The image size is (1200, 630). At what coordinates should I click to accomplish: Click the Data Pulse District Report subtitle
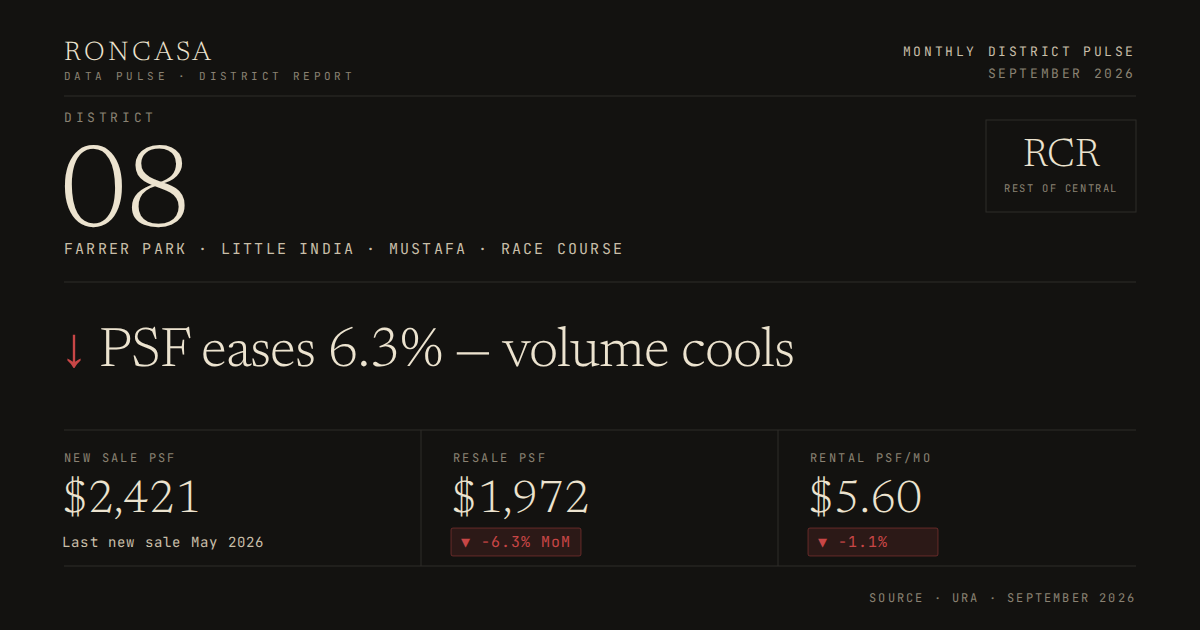pos(209,77)
